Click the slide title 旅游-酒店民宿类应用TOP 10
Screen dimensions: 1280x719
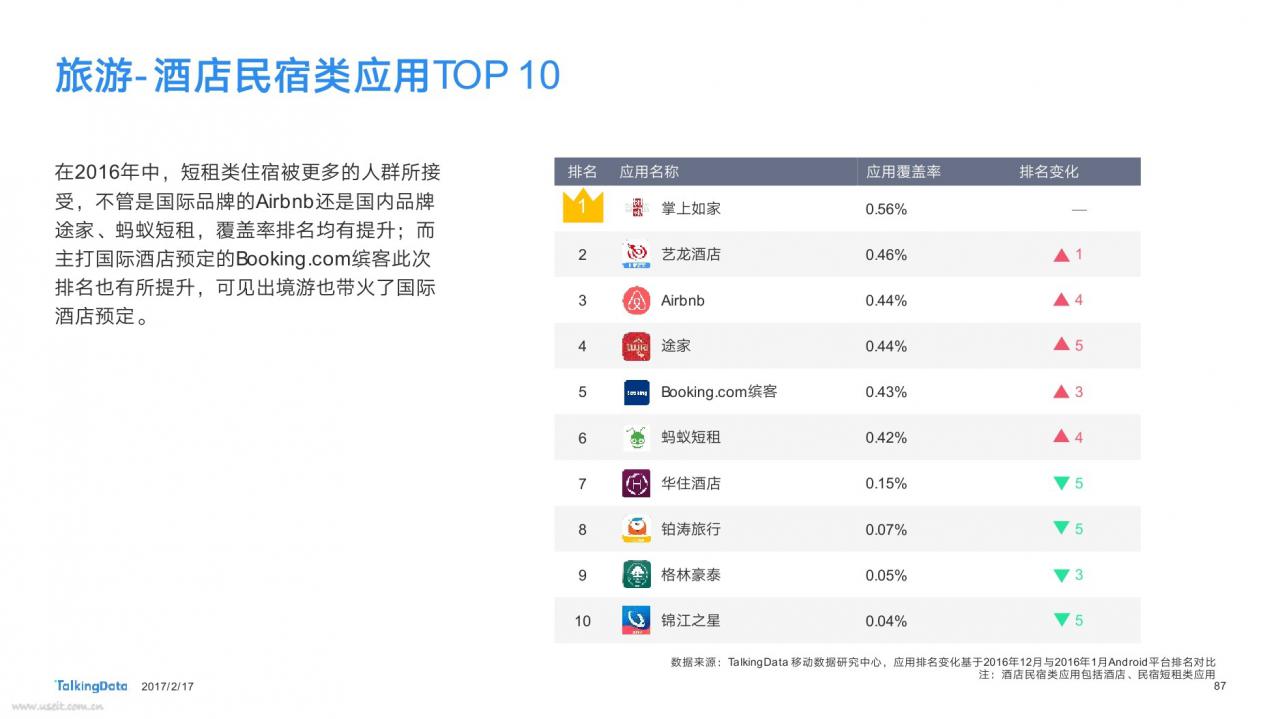(x=307, y=76)
